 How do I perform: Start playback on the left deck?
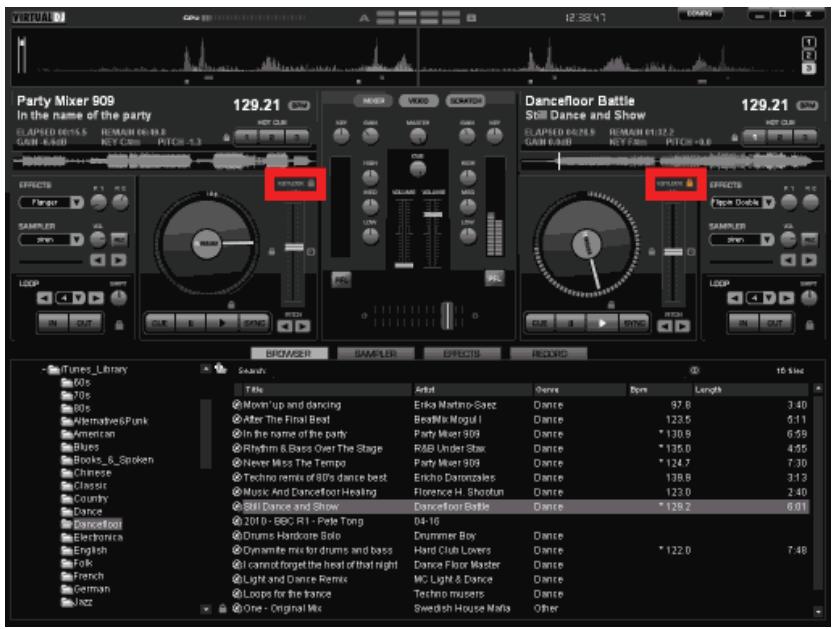222,323
